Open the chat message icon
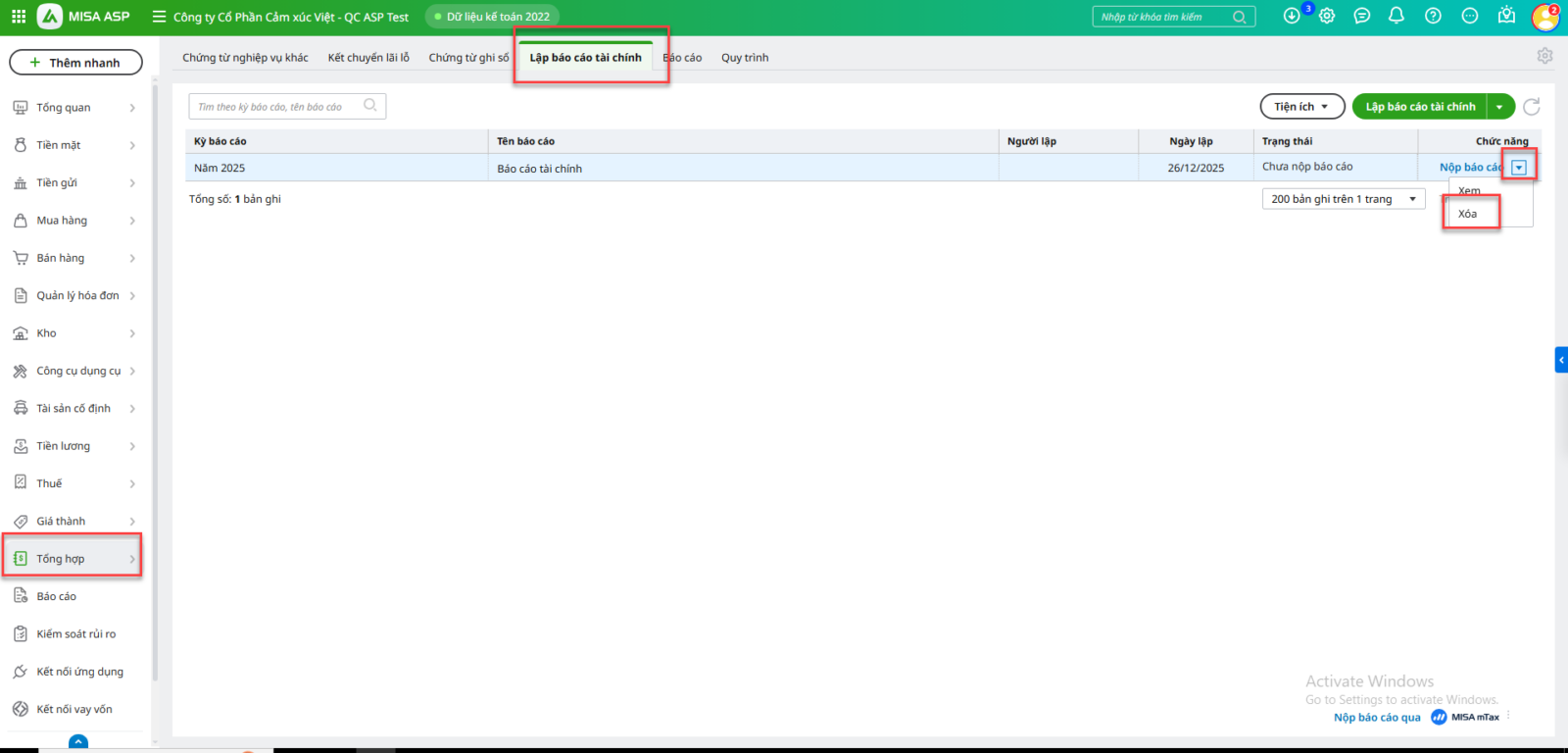Viewport: 1568px width, 753px height. pyautogui.click(x=1361, y=16)
